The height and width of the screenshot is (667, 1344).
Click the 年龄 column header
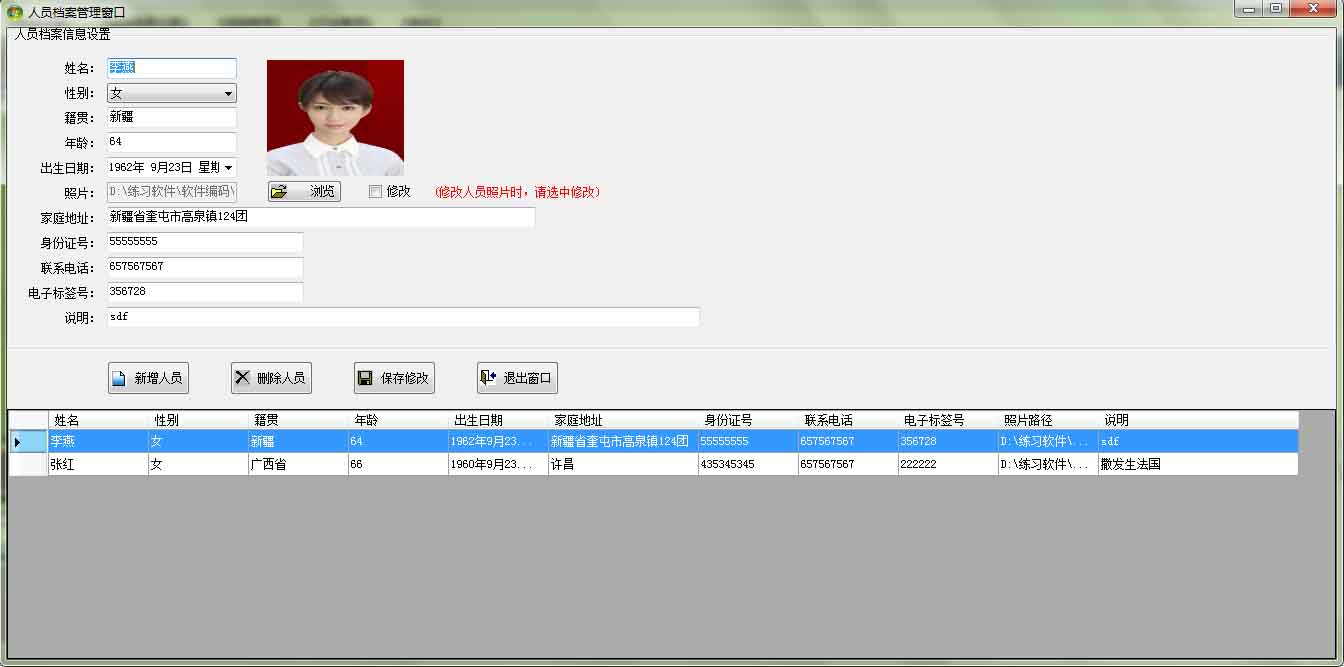pos(398,420)
